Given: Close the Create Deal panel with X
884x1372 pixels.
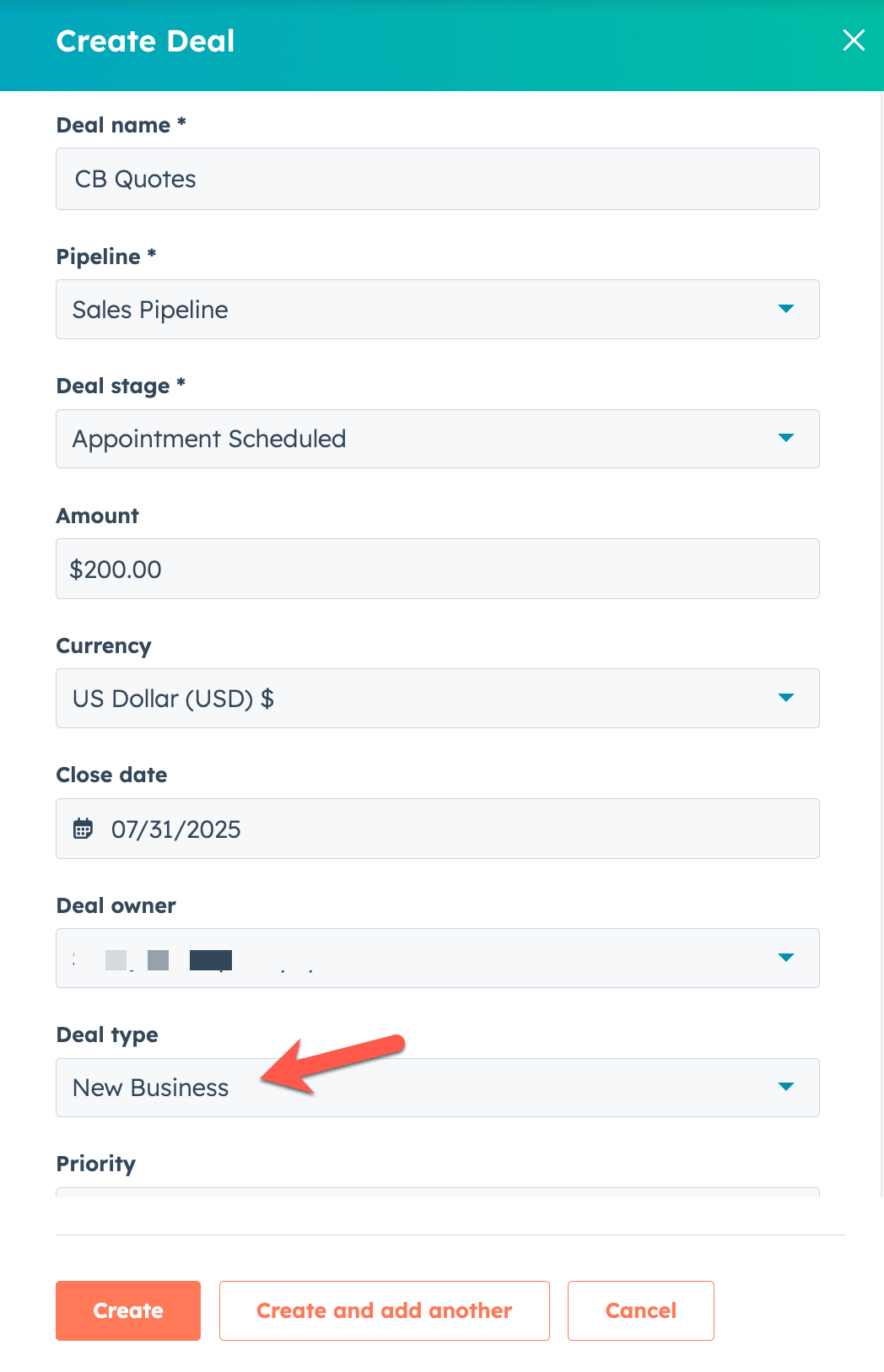Looking at the screenshot, I should point(854,41).
